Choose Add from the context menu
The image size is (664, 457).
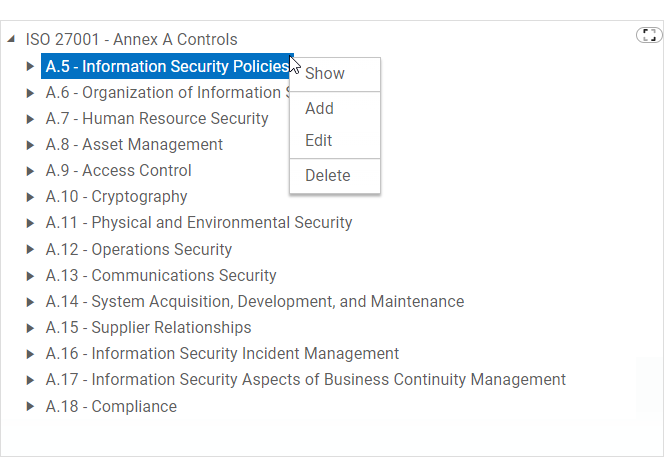click(x=319, y=108)
